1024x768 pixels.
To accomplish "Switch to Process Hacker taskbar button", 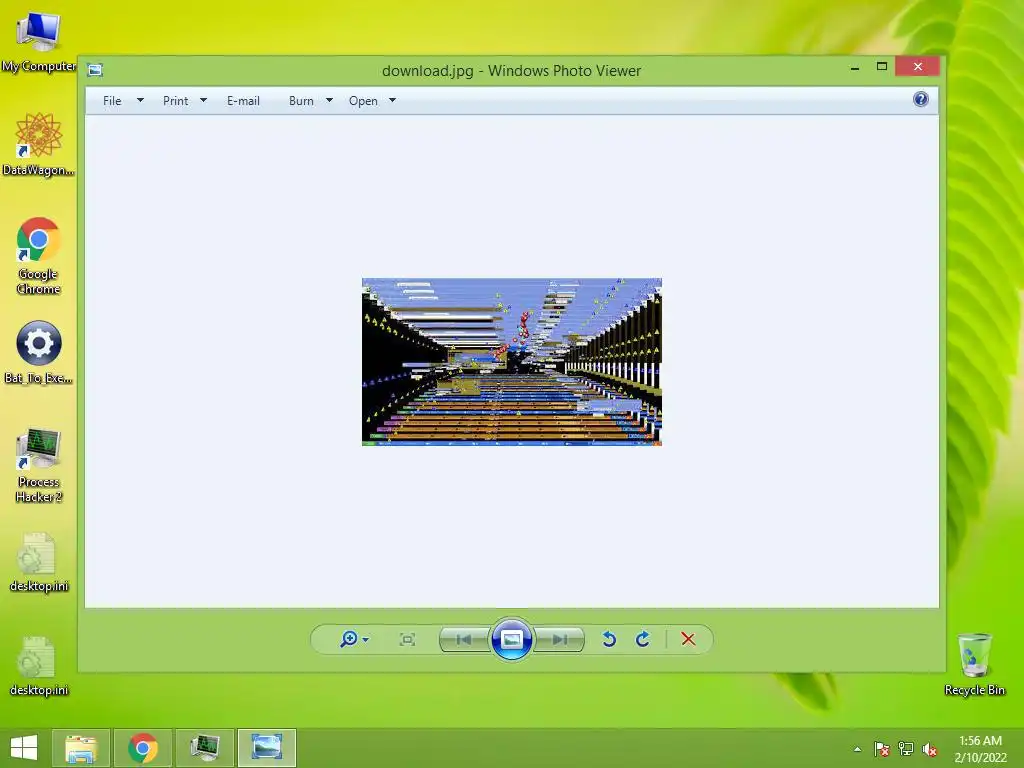I will click(204, 748).
